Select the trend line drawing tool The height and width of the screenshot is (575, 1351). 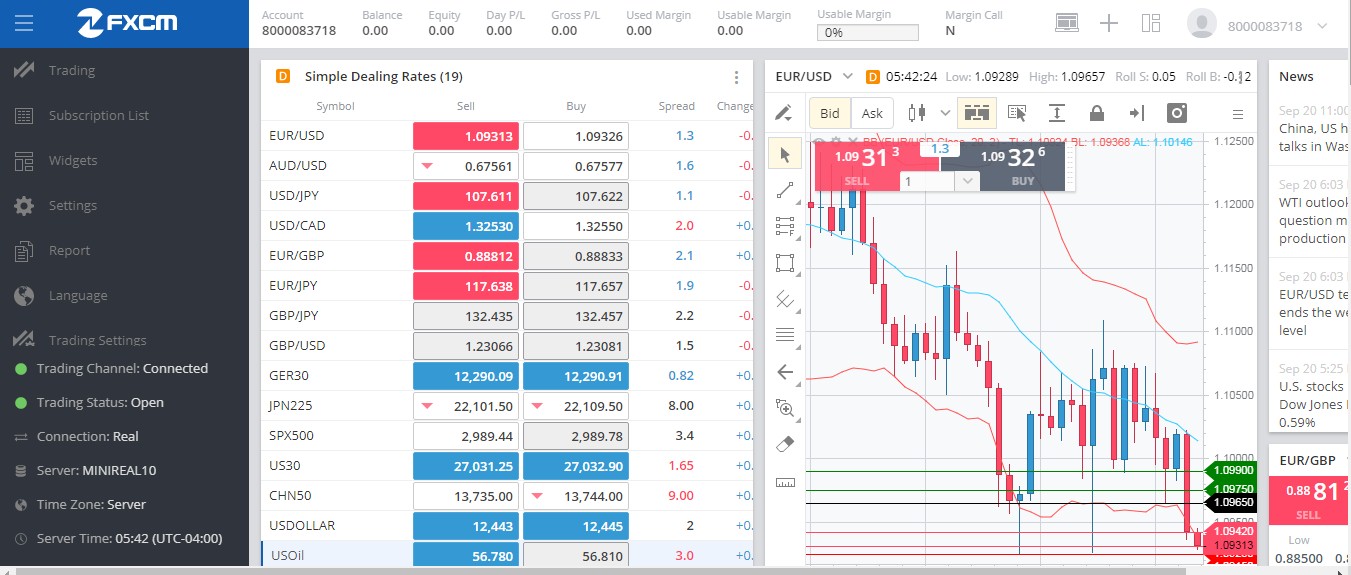click(785, 190)
